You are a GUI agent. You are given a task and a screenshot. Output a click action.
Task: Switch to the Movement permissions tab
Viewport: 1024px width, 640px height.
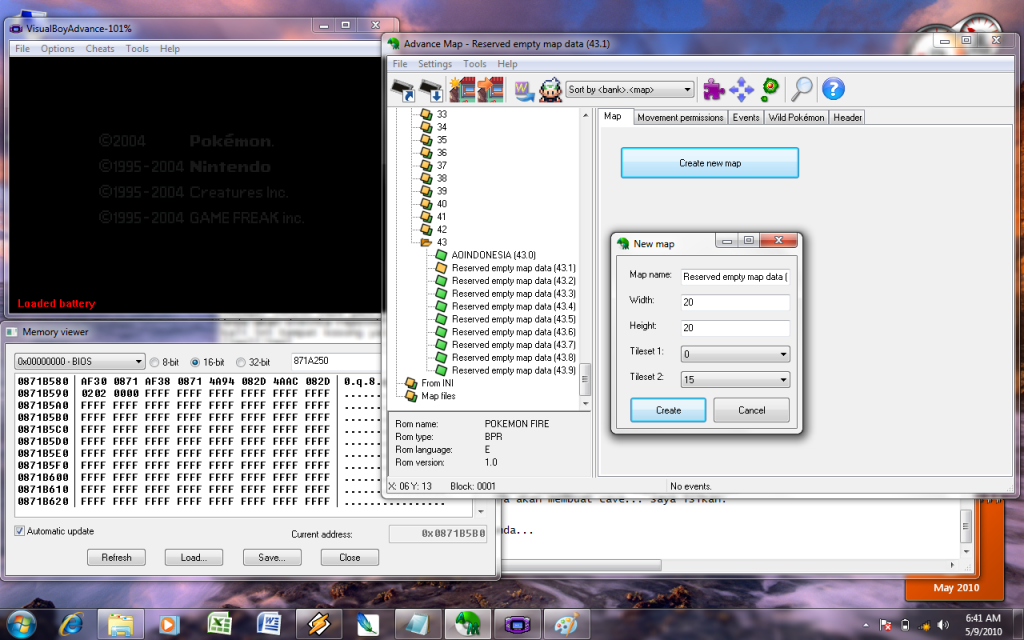click(x=680, y=118)
